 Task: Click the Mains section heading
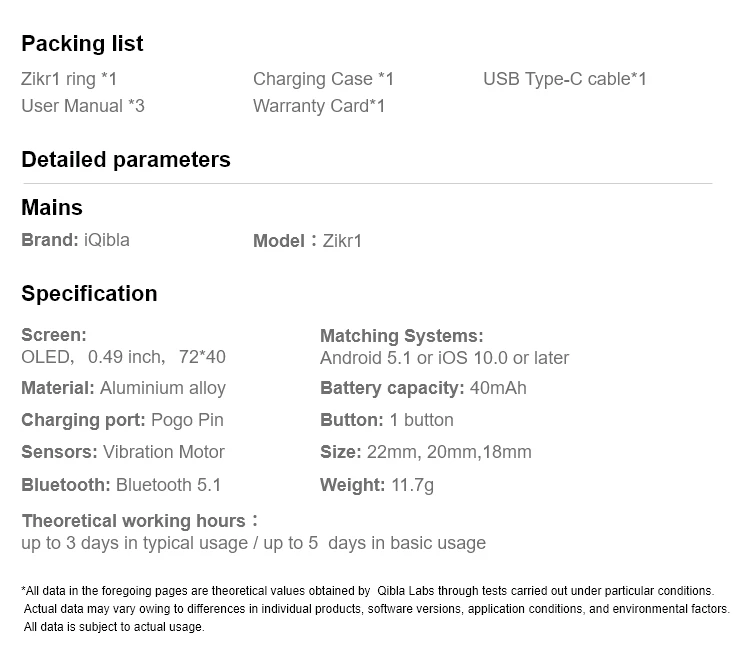point(52,208)
